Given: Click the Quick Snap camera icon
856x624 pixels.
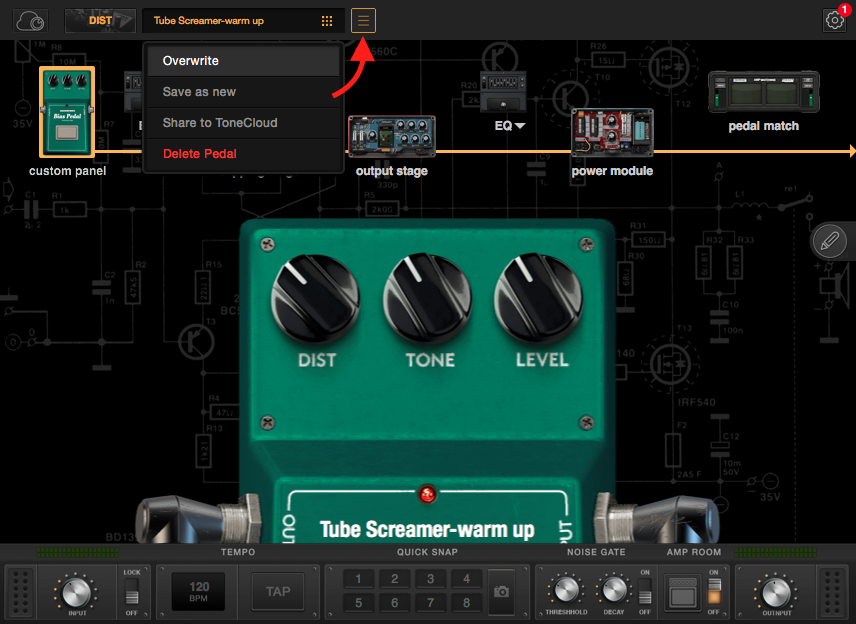Looking at the screenshot, I should [x=501, y=592].
